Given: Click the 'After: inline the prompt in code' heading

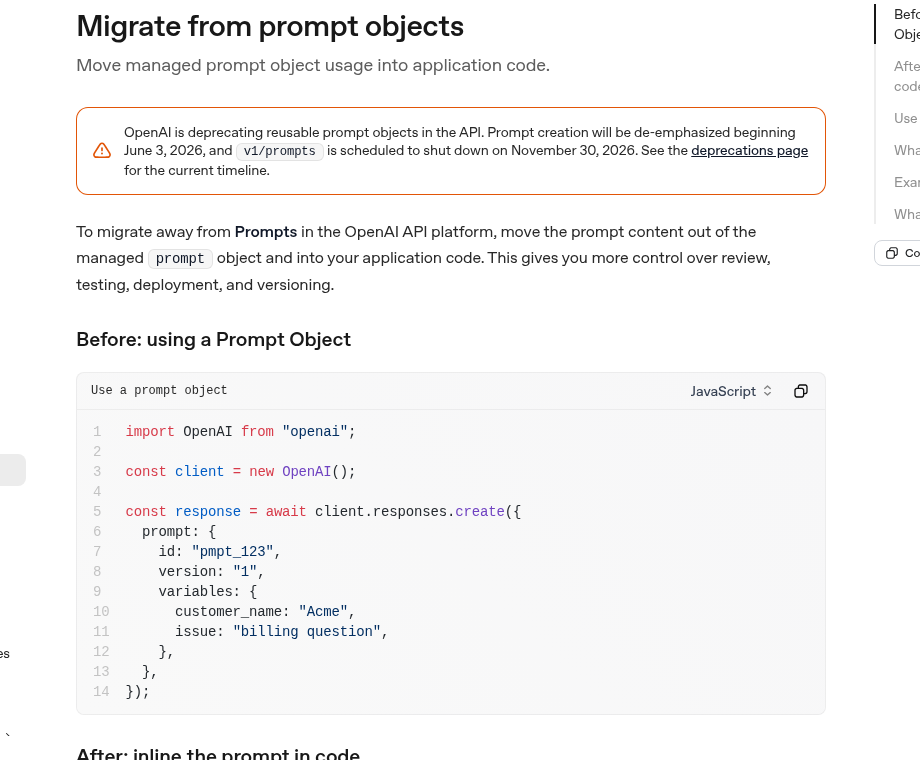Looking at the screenshot, I should pos(218,754).
